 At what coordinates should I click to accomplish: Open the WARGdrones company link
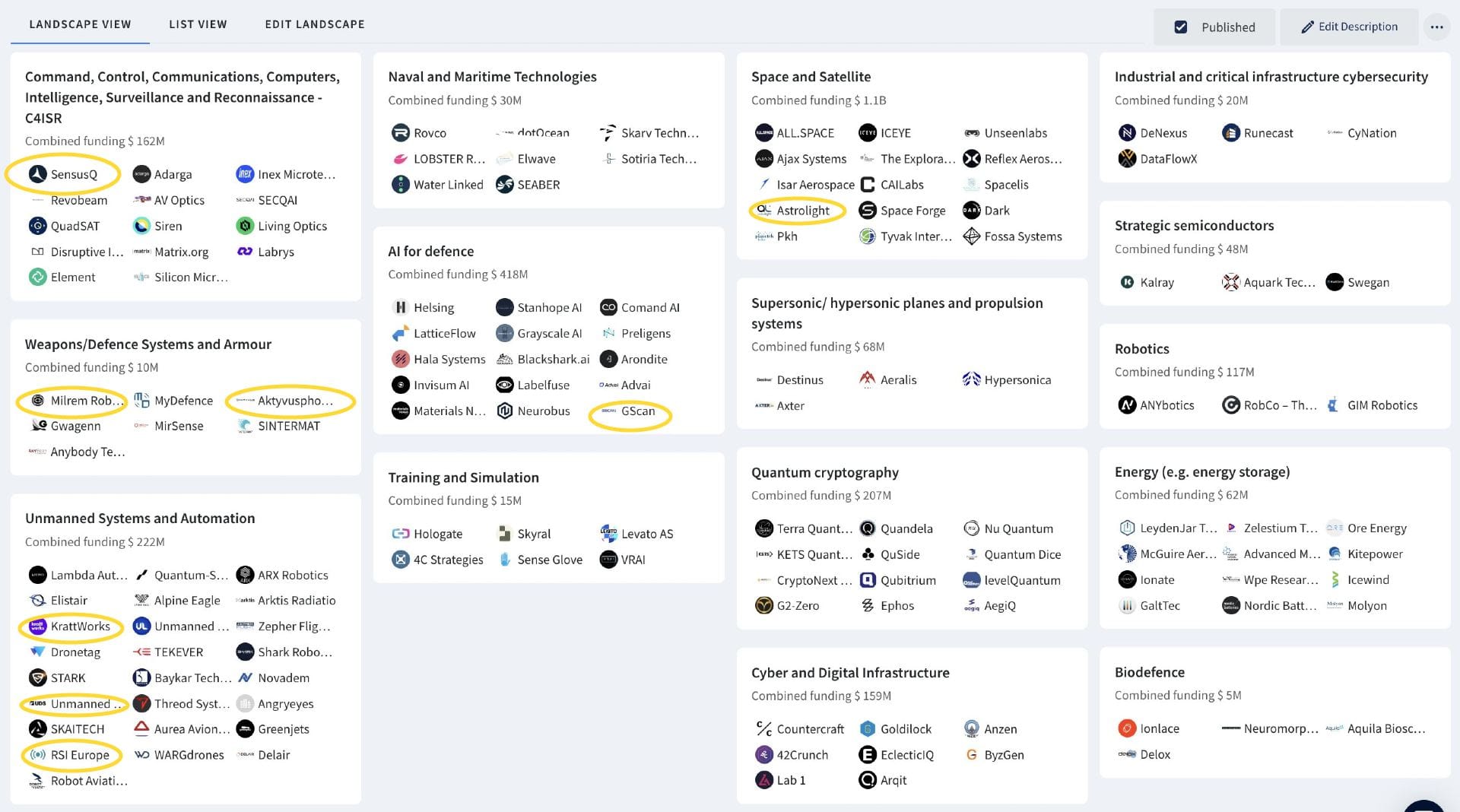pyautogui.click(x=189, y=755)
